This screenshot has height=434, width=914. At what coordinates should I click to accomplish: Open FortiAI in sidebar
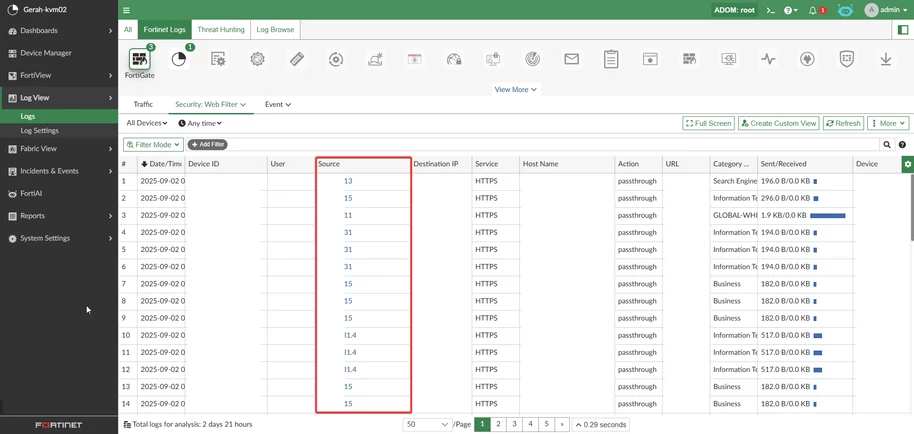[x=59, y=193]
